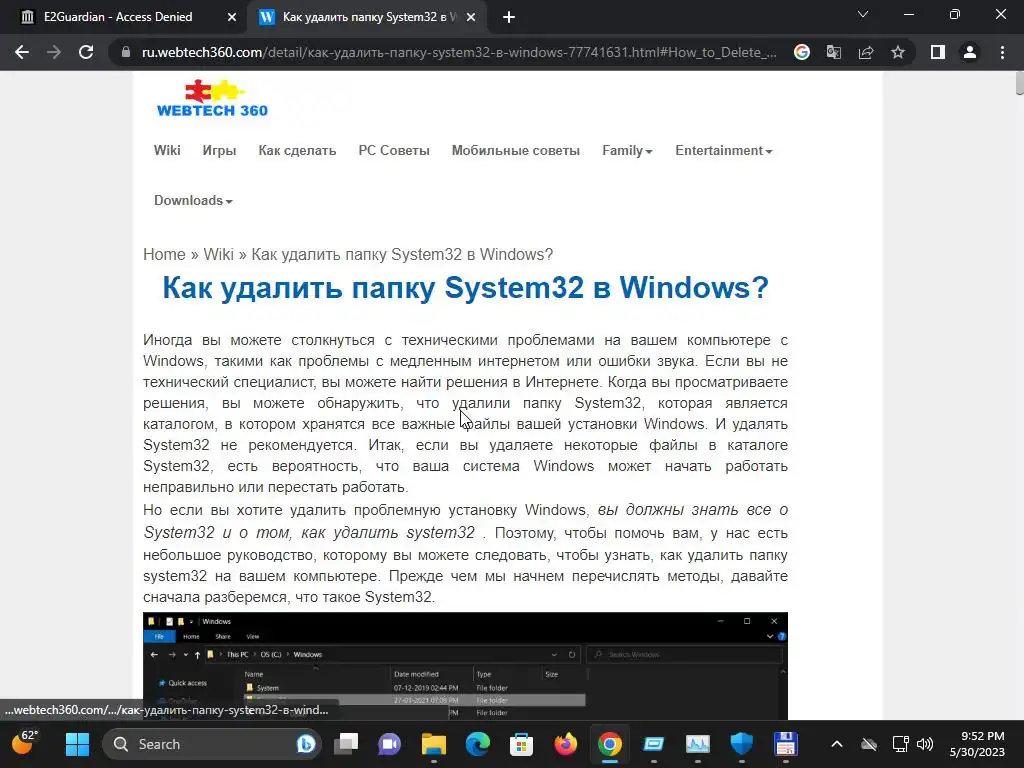Open Task View on the taskbar
This screenshot has height=768, width=1024.
click(x=346, y=744)
